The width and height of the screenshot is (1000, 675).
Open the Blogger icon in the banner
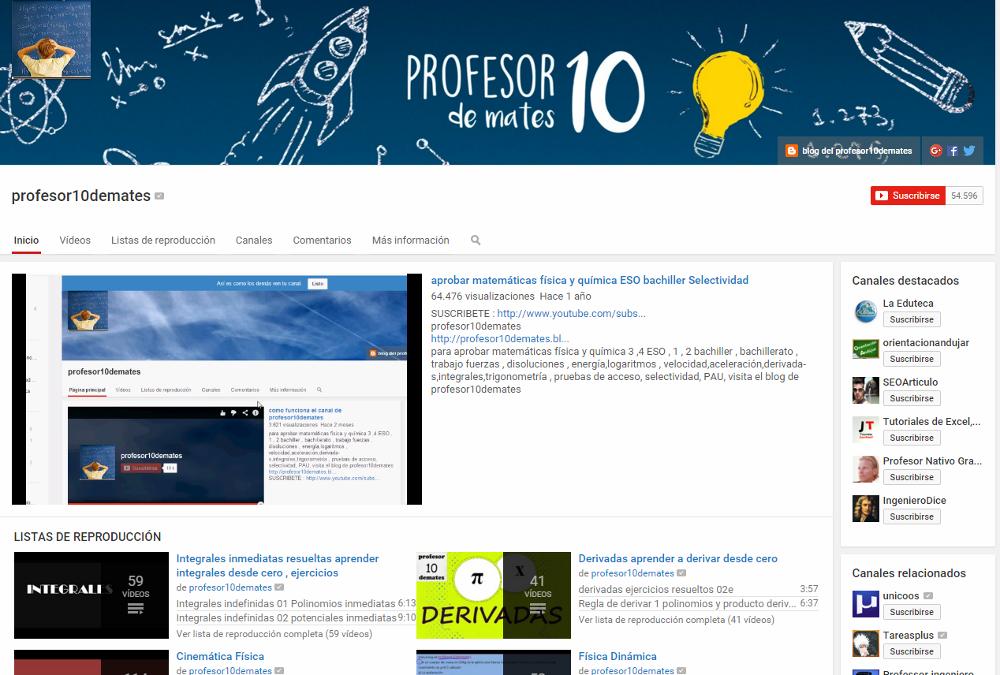coord(791,151)
